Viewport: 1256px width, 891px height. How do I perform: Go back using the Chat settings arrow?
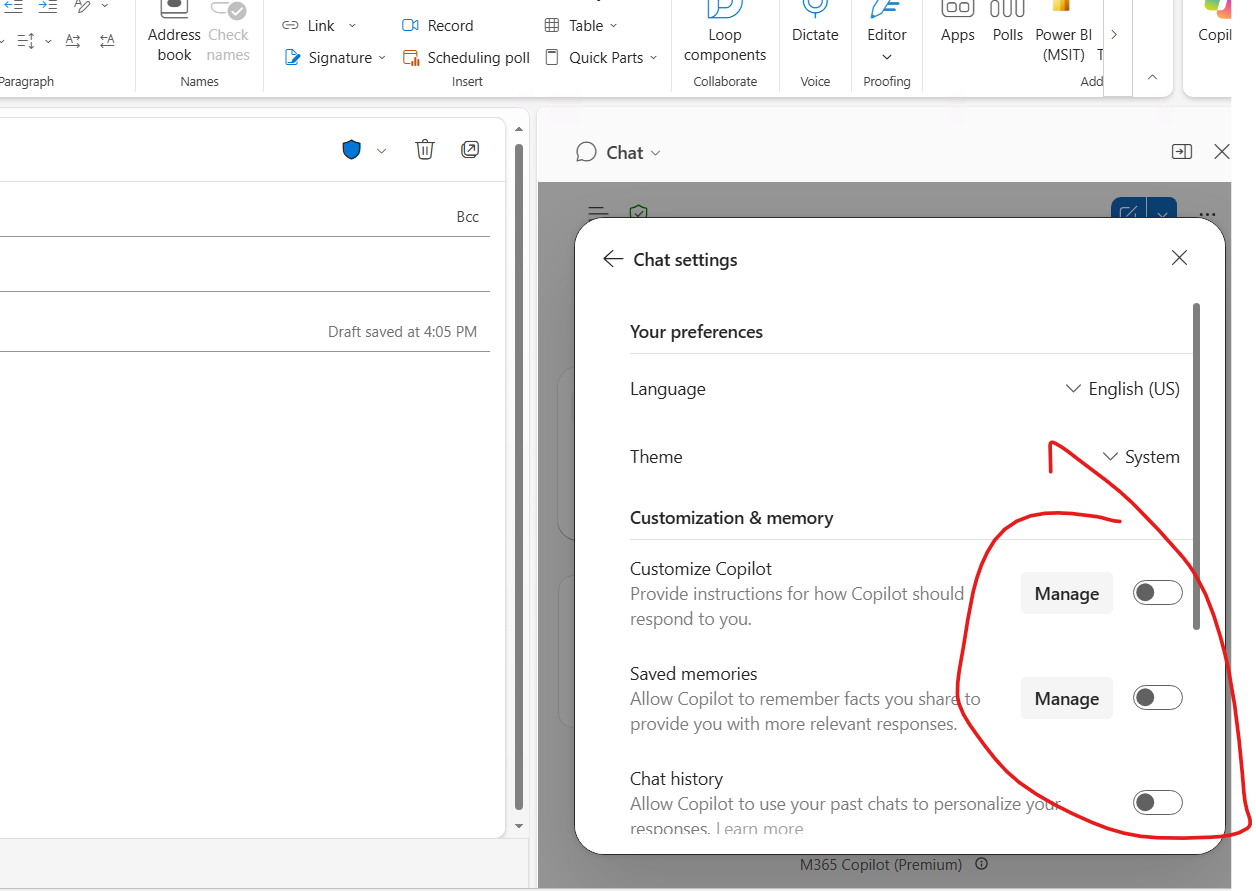click(x=613, y=258)
